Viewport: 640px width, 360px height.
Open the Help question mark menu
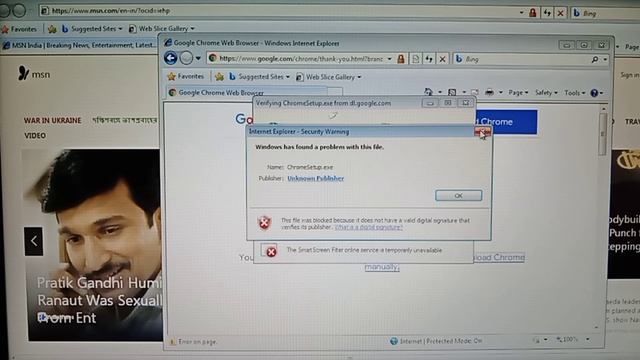pos(596,93)
